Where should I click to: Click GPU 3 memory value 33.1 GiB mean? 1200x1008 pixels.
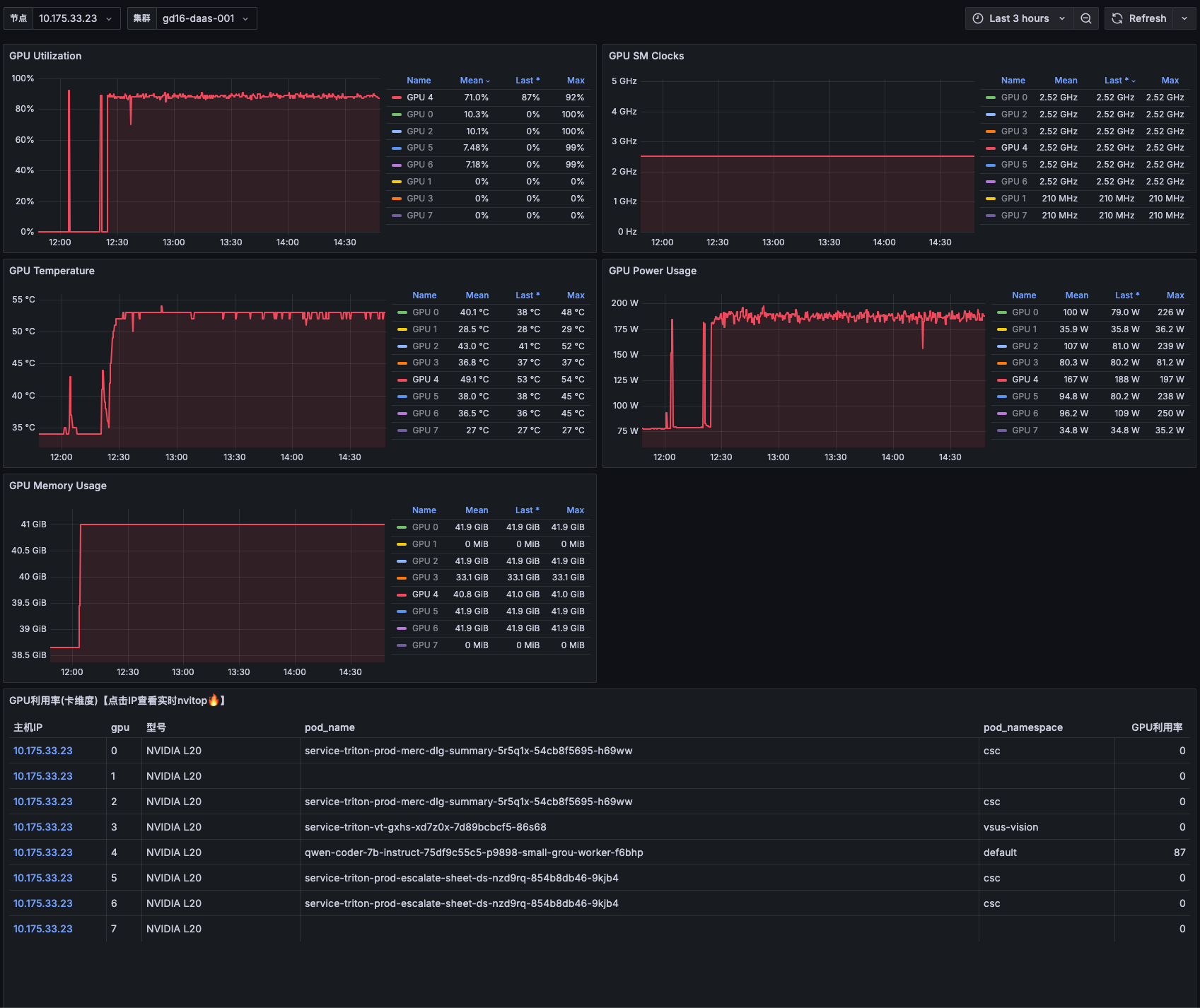coord(472,578)
